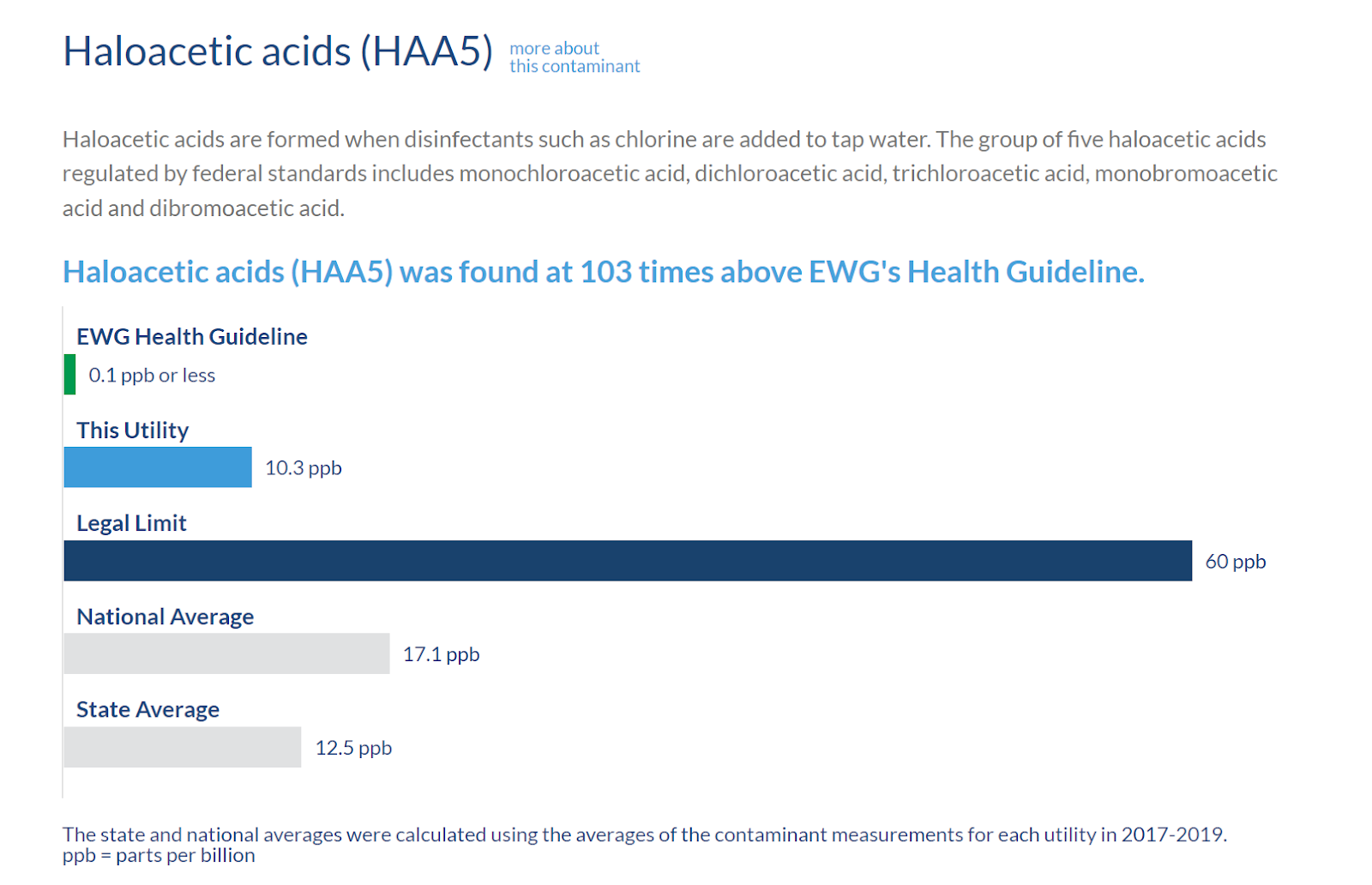The width and height of the screenshot is (1372, 885).
Task: Select the '17.1 ppb' national average value
Action: pyautogui.click(x=442, y=654)
